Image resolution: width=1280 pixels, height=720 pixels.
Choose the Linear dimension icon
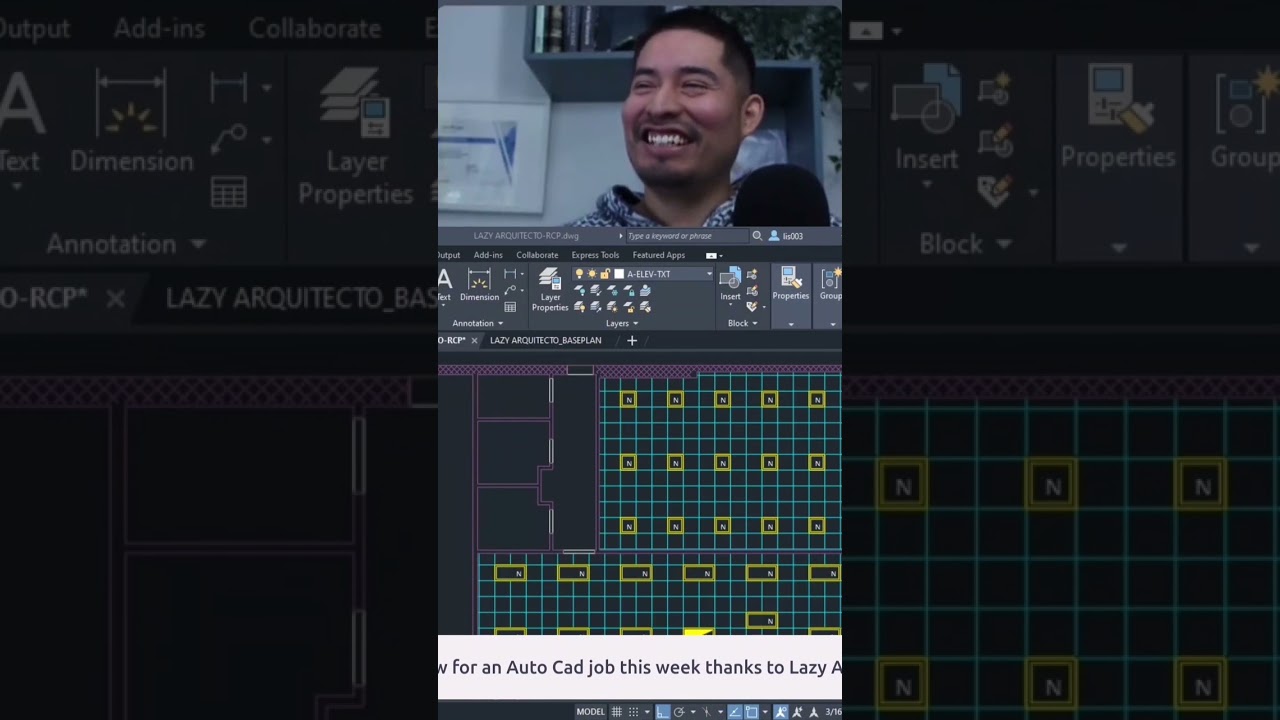[510, 274]
